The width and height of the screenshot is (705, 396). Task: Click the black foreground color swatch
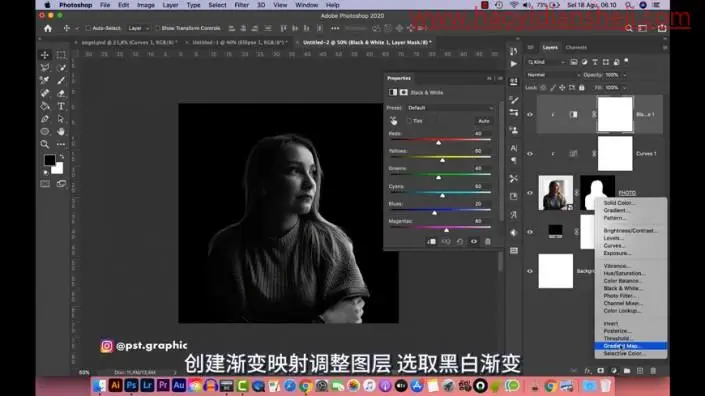(x=49, y=160)
